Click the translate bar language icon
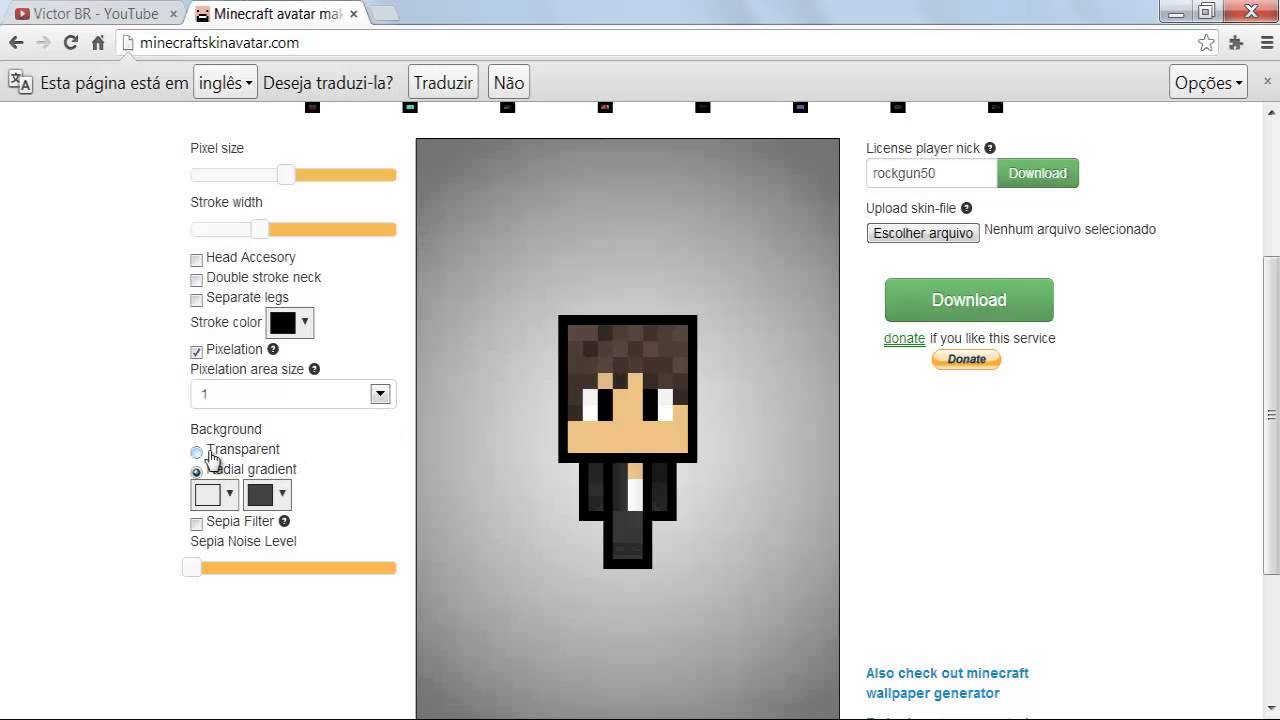Screen dimensions: 1280x720 (x=21, y=83)
